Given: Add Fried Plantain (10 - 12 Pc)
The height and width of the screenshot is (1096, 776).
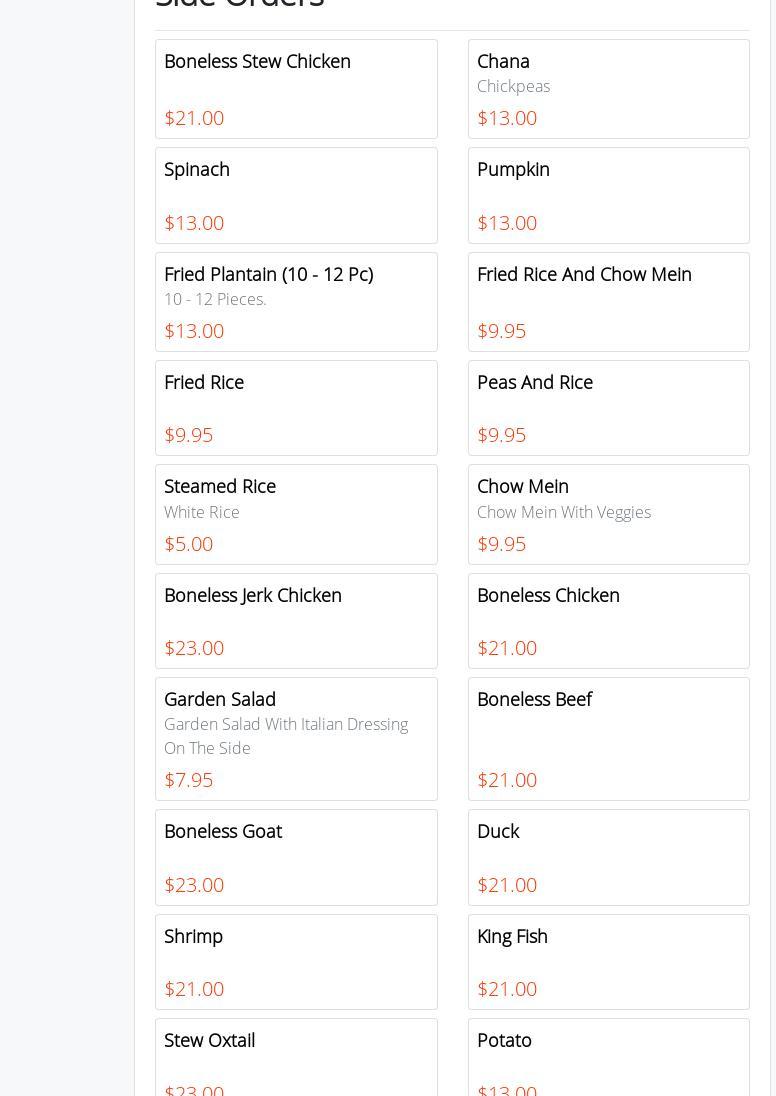Looking at the screenshot, I should (x=296, y=301).
